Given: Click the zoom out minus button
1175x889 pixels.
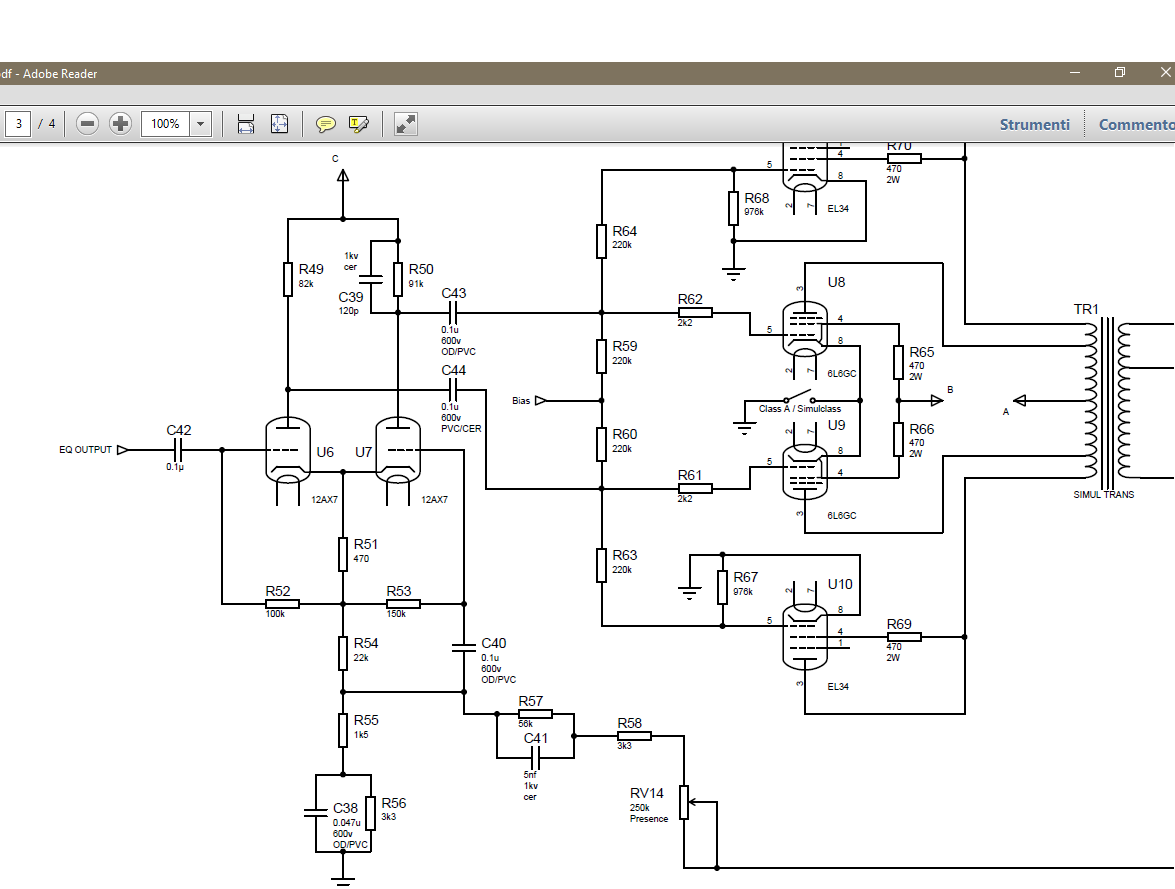Looking at the screenshot, I should coord(87,124).
